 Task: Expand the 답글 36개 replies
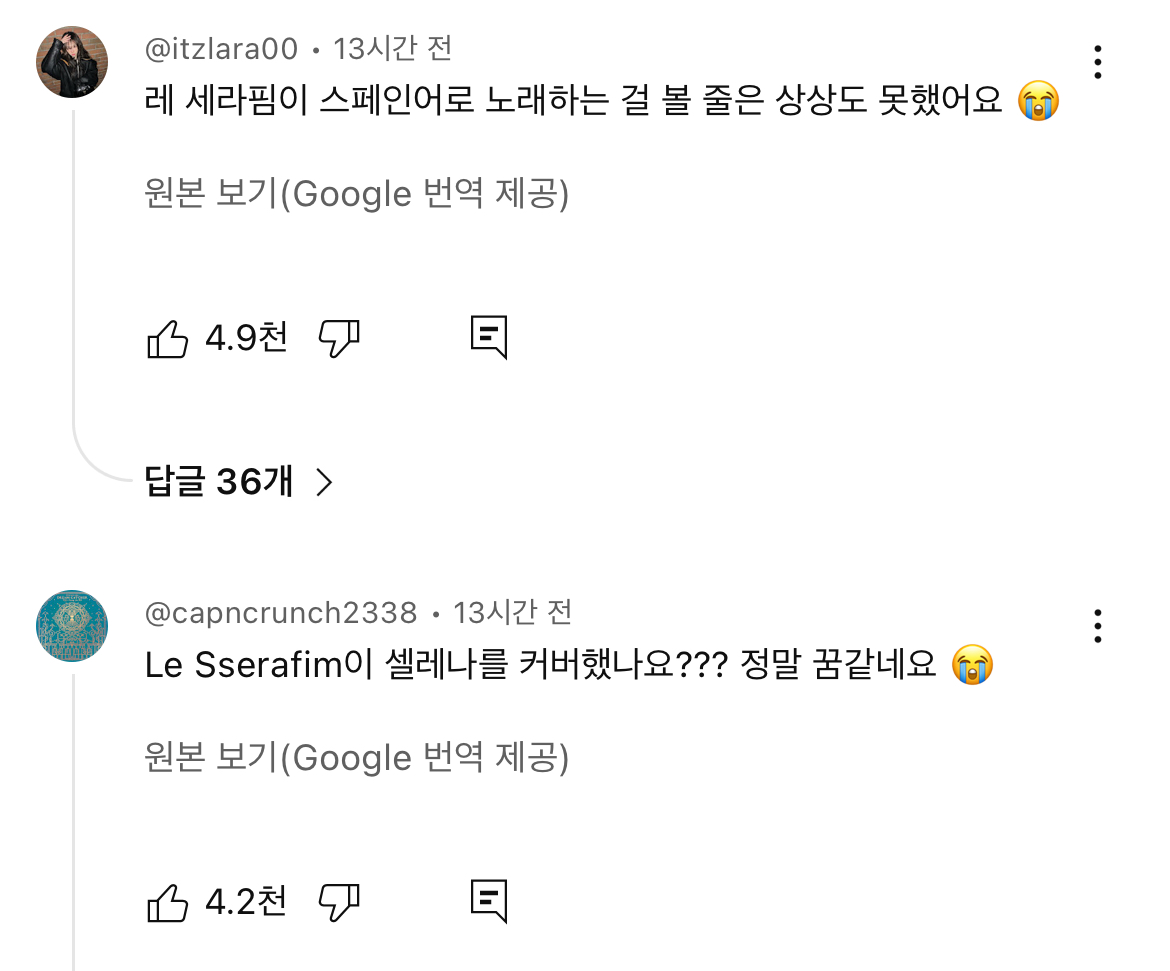pyautogui.click(x=219, y=483)
